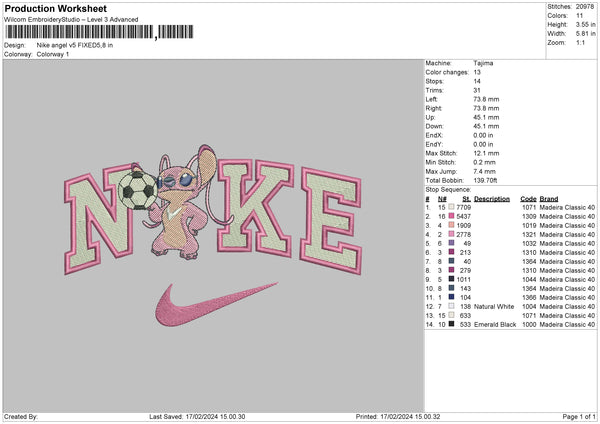Select the blue swatch beside 143 stitches

point(452,288)
